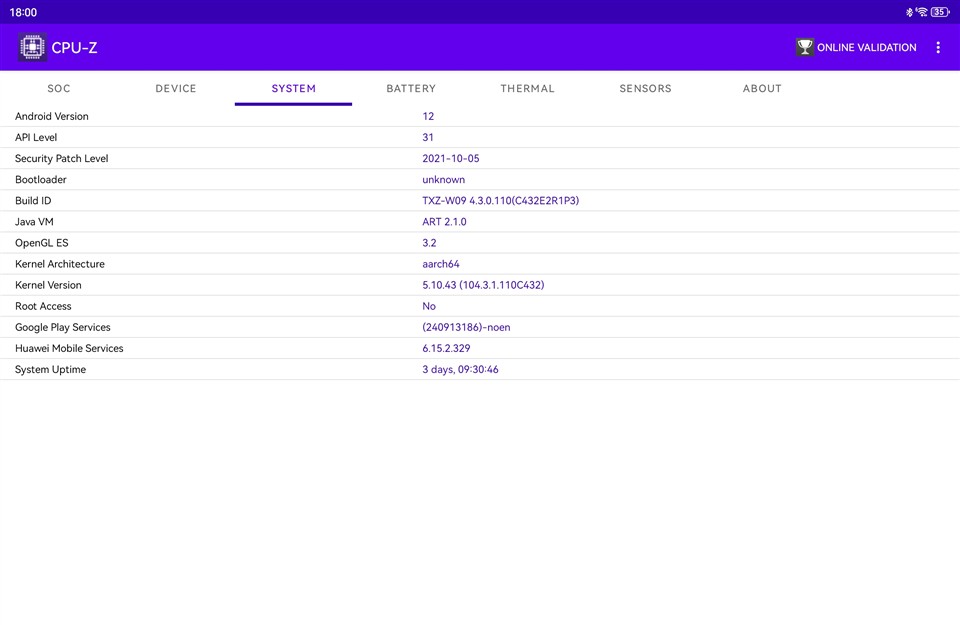Tap the battery level indicator in status bar
960x625 pixels.
pyautogui.click(x=940, y=12)
